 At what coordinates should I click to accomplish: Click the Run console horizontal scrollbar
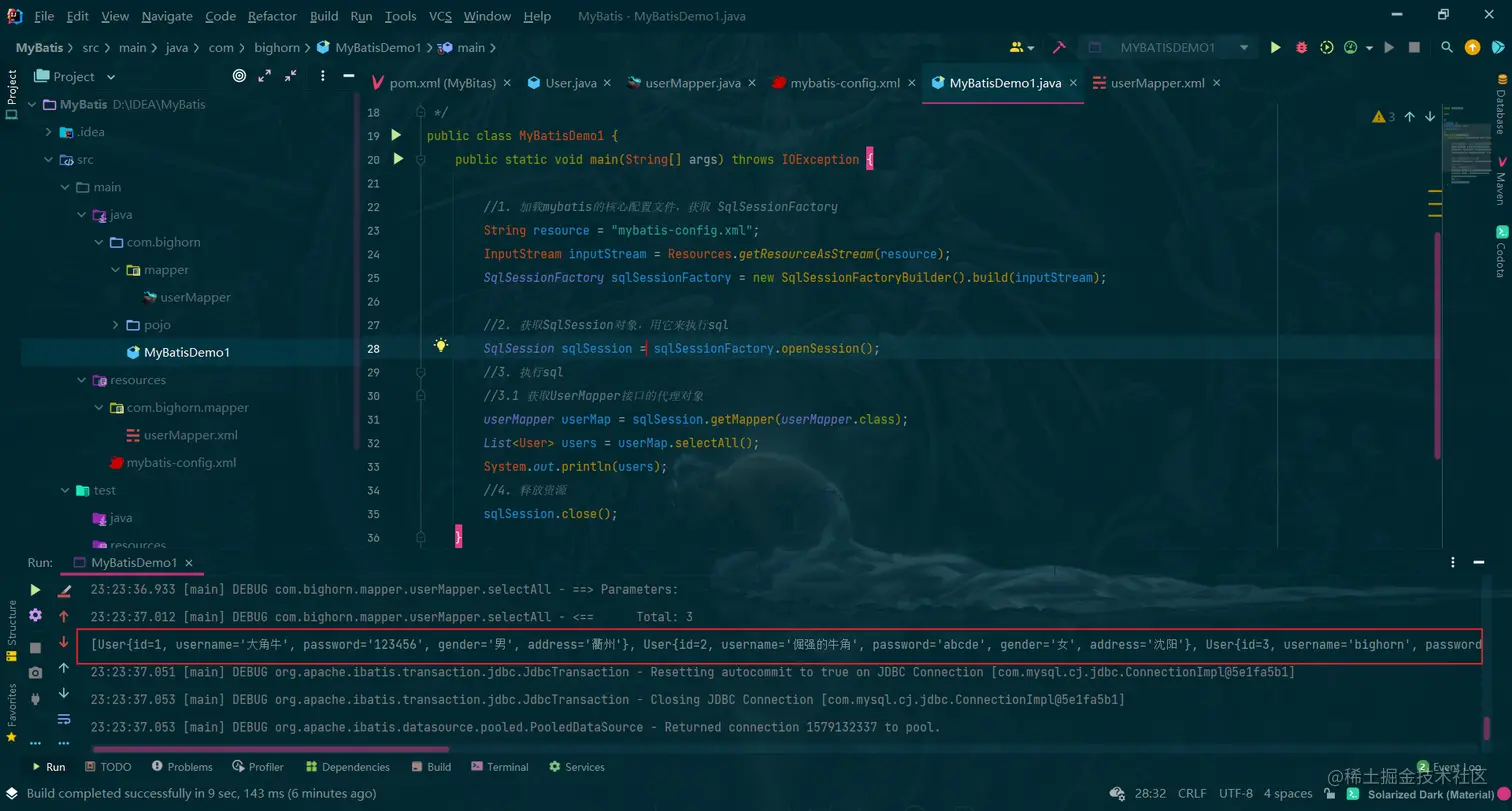coord(270,748)
